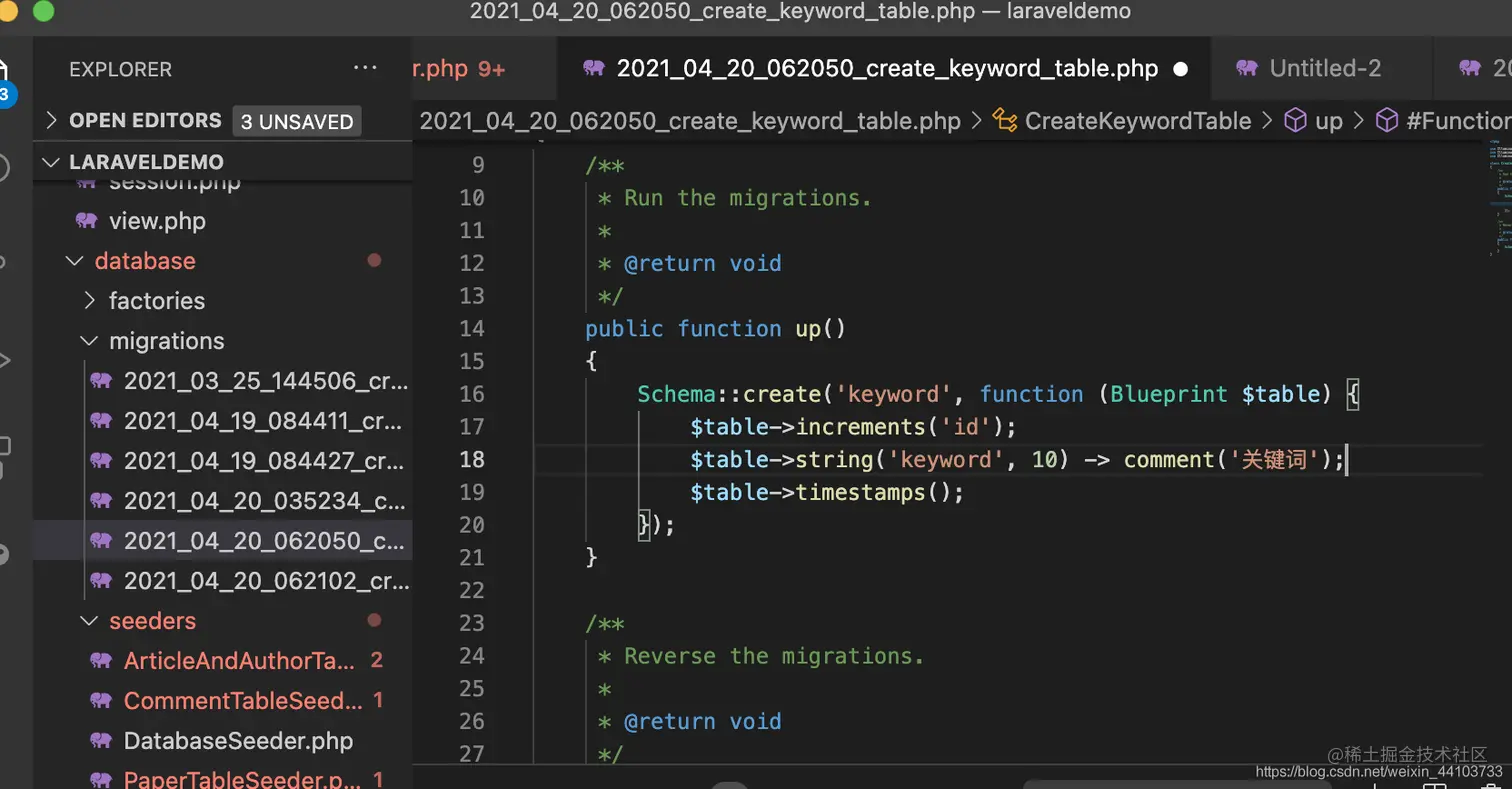Click comment 'Run the migrations.'

[748, 198]
